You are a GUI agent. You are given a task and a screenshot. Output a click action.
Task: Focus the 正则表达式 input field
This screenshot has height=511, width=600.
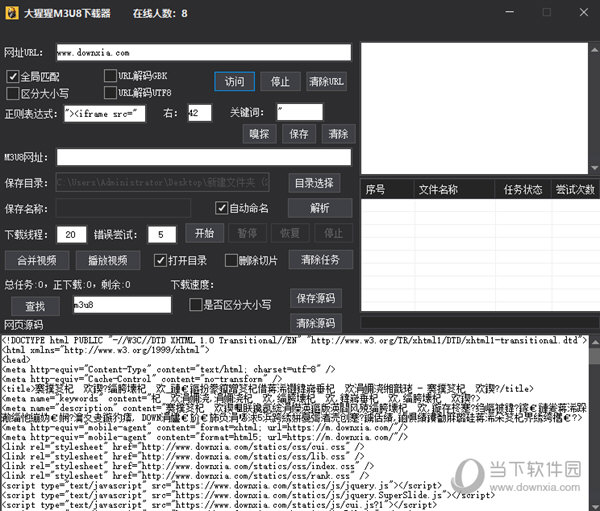pos(104,114)
